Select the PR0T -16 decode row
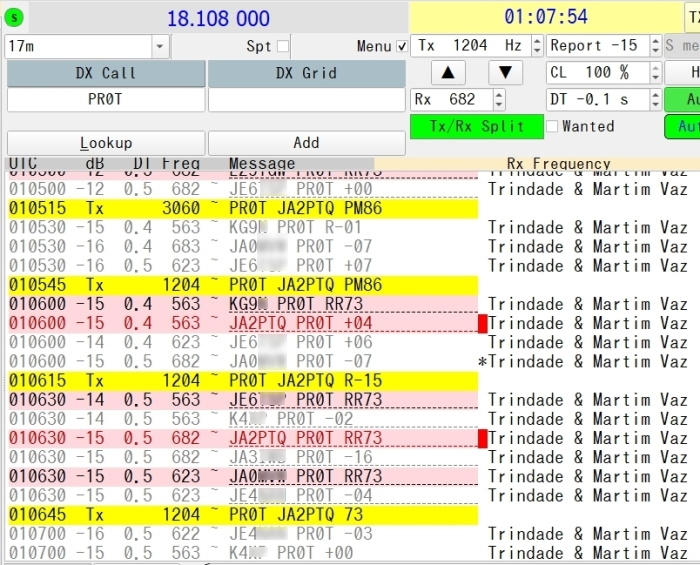This screenshot has width=700, height=565. pos(243,457)
